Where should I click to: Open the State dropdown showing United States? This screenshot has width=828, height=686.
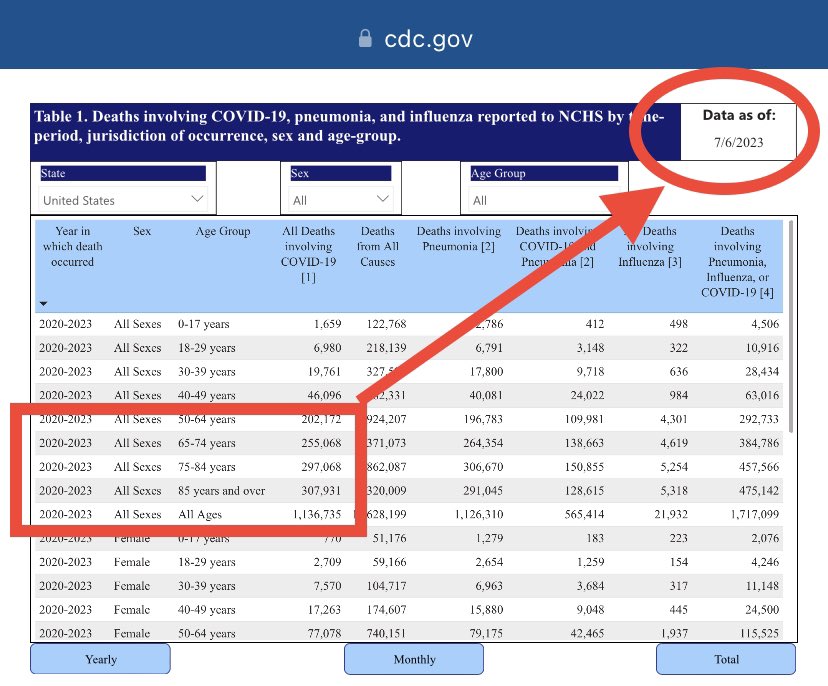(x=124, y=200)
